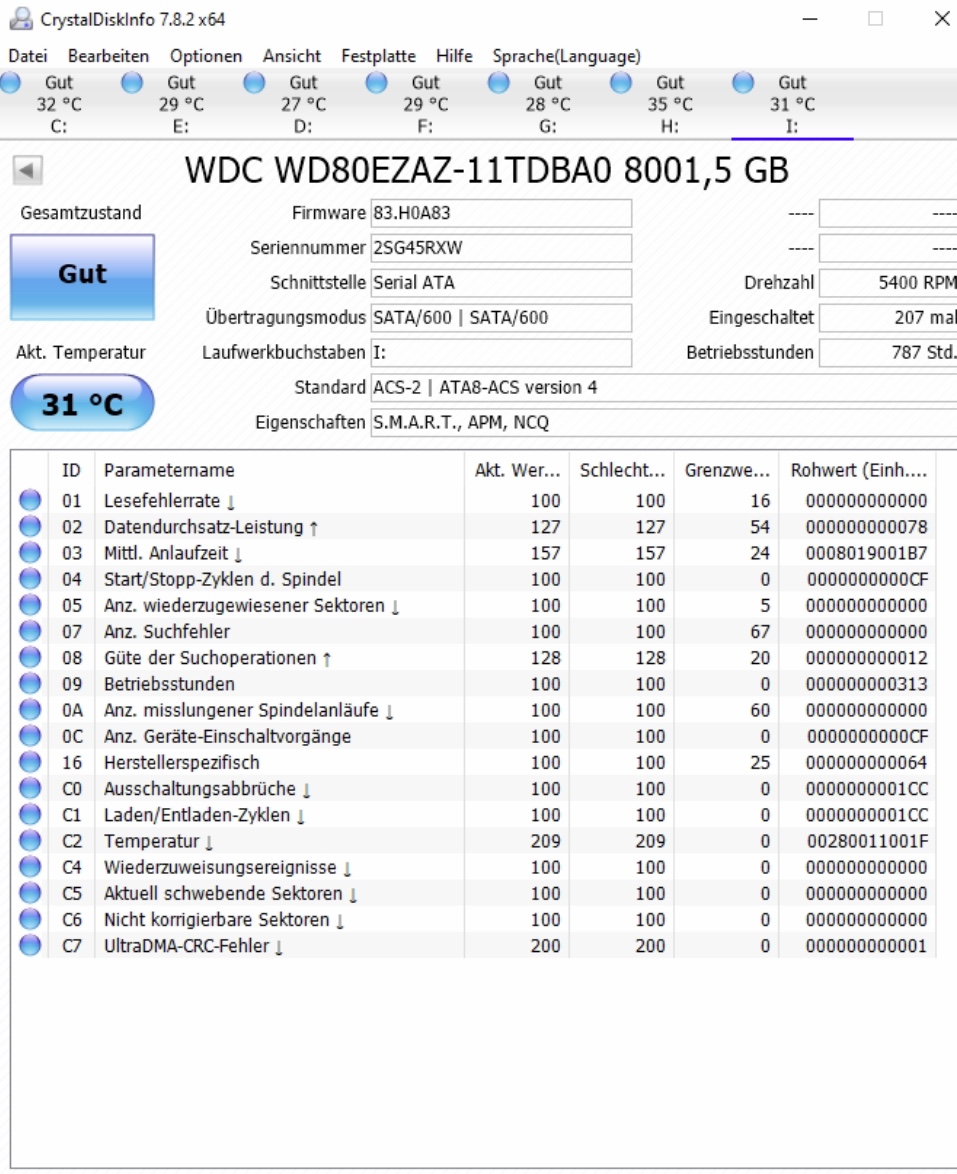Click the CrystalDiskInfo app icon in title bar
This screenshot has width=957, height=1174.
pyautogui.click(x=20, y=19)
